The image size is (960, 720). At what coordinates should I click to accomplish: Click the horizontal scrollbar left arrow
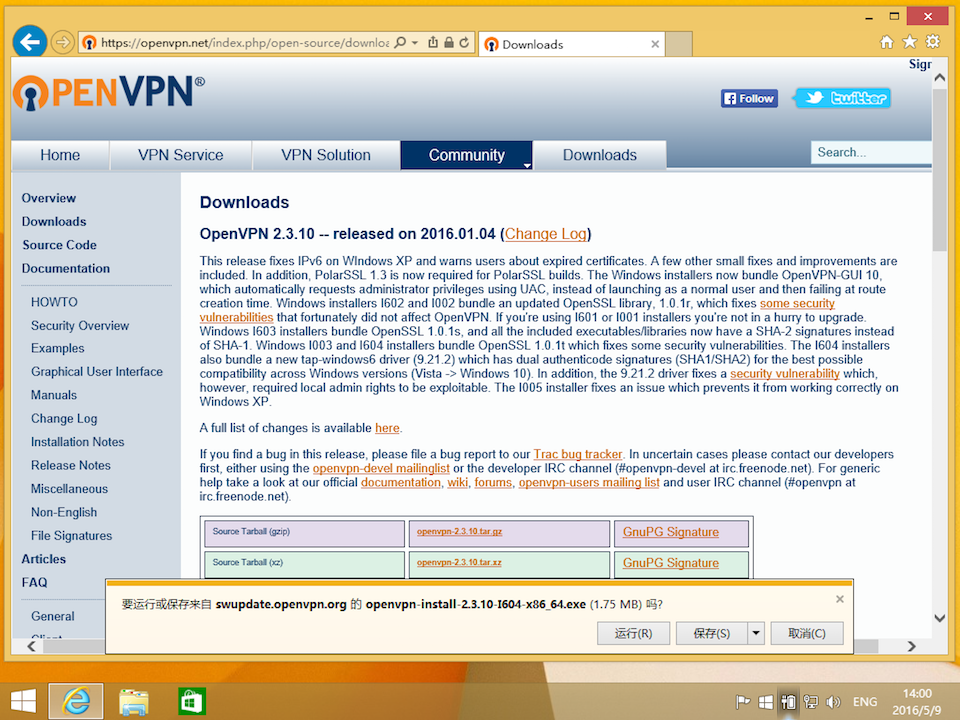(31, 646)
